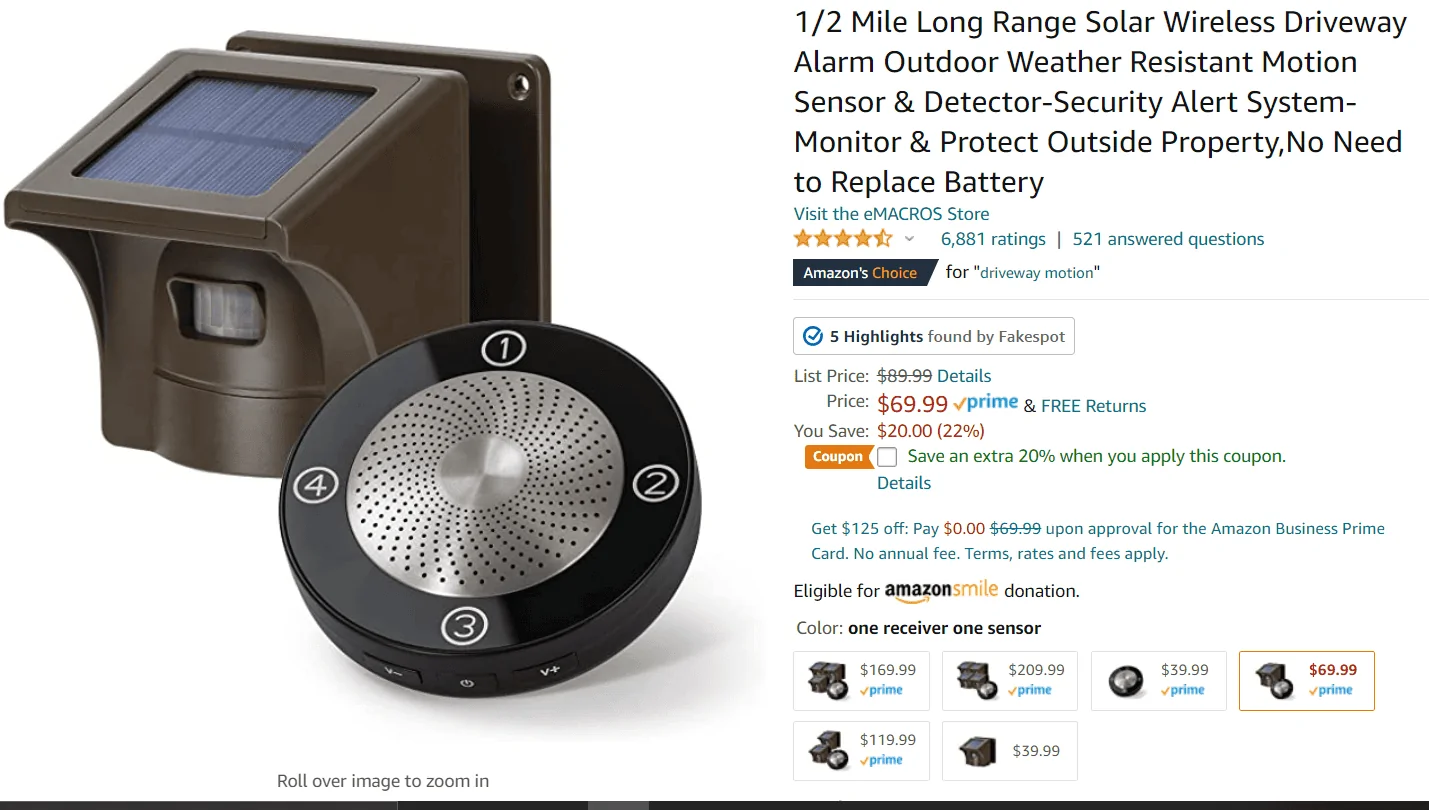This screenshot has height=810, width=1429.
Task: Open the List Price Details link
Action: click(x=964, y=376)
